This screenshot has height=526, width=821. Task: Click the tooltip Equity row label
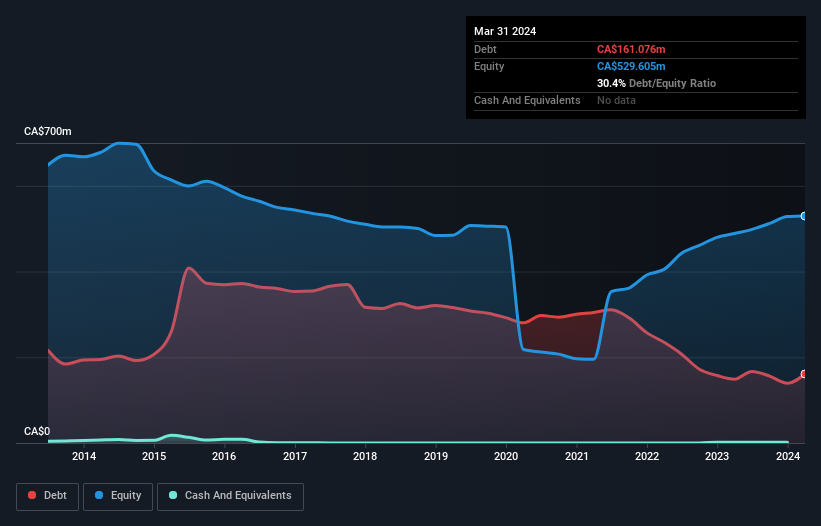tap(489, 66)
